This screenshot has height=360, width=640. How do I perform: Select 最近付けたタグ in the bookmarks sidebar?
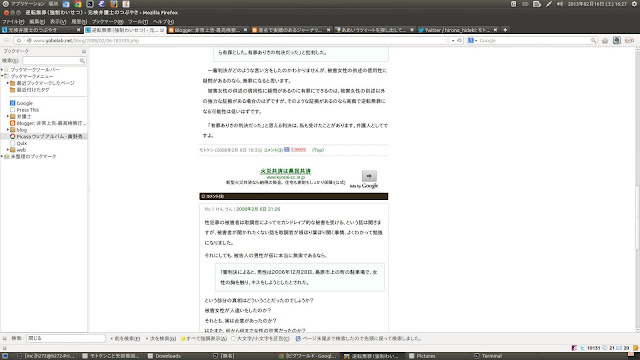[x=33, y=90]
